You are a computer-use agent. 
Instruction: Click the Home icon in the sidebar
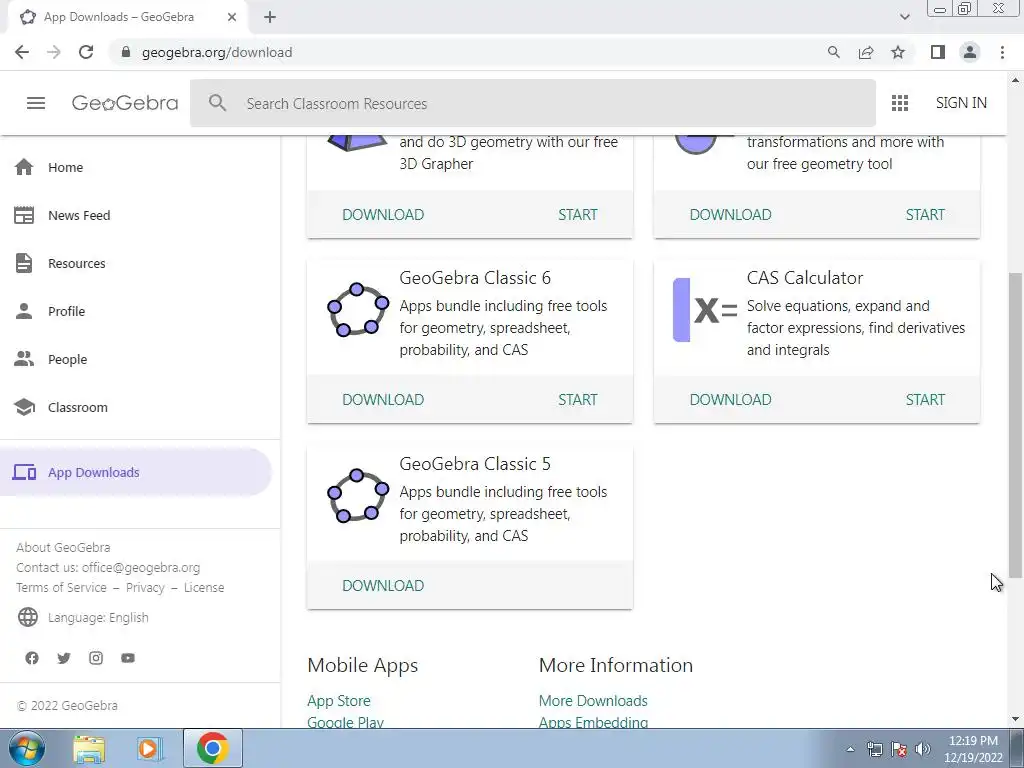24,167
